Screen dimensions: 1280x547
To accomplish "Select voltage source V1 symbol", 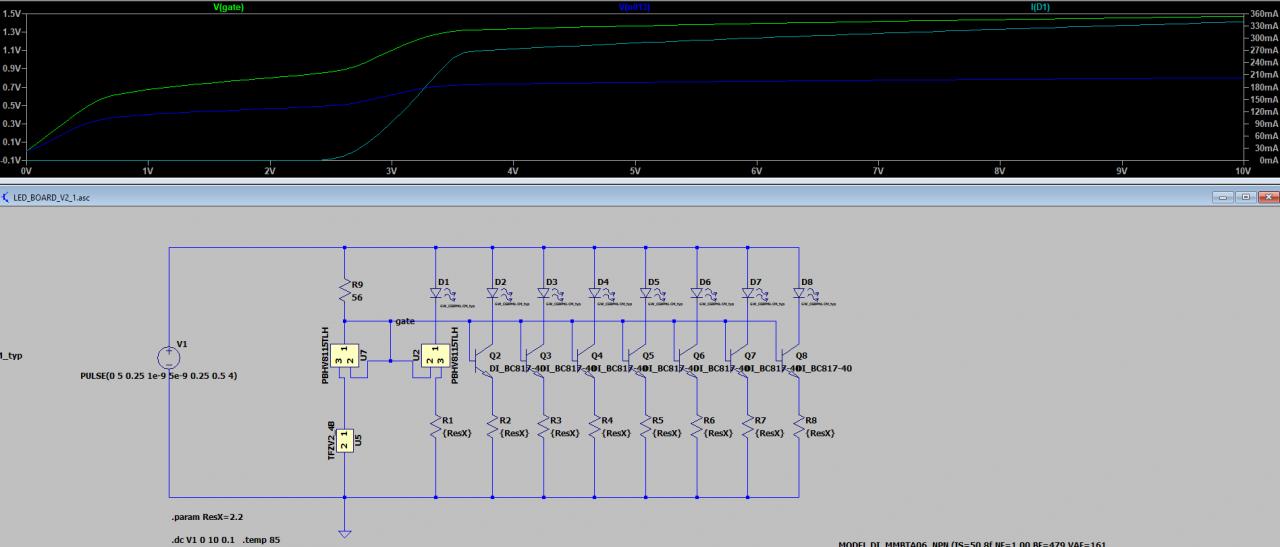I will 169,357.
